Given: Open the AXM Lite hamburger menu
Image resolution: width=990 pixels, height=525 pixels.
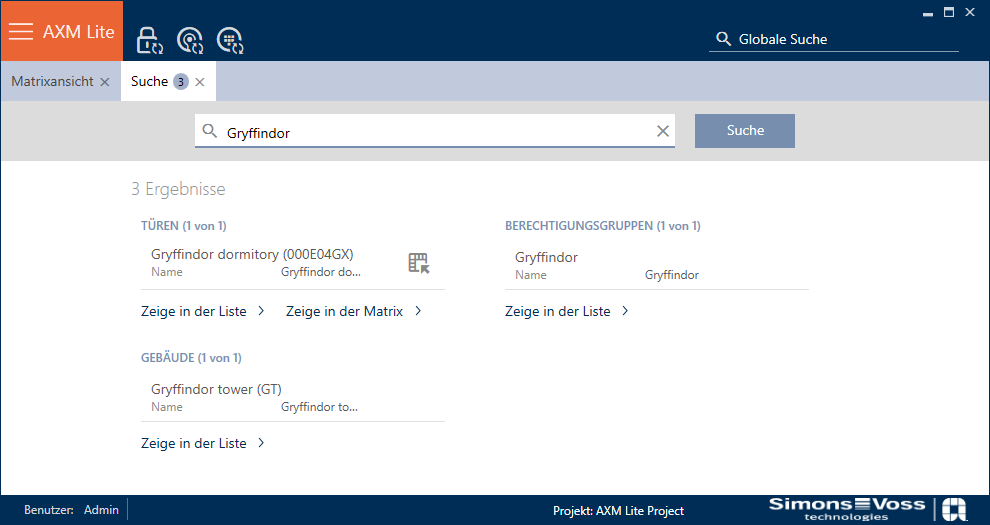Looking at the screenshot, I should point(21,31).
